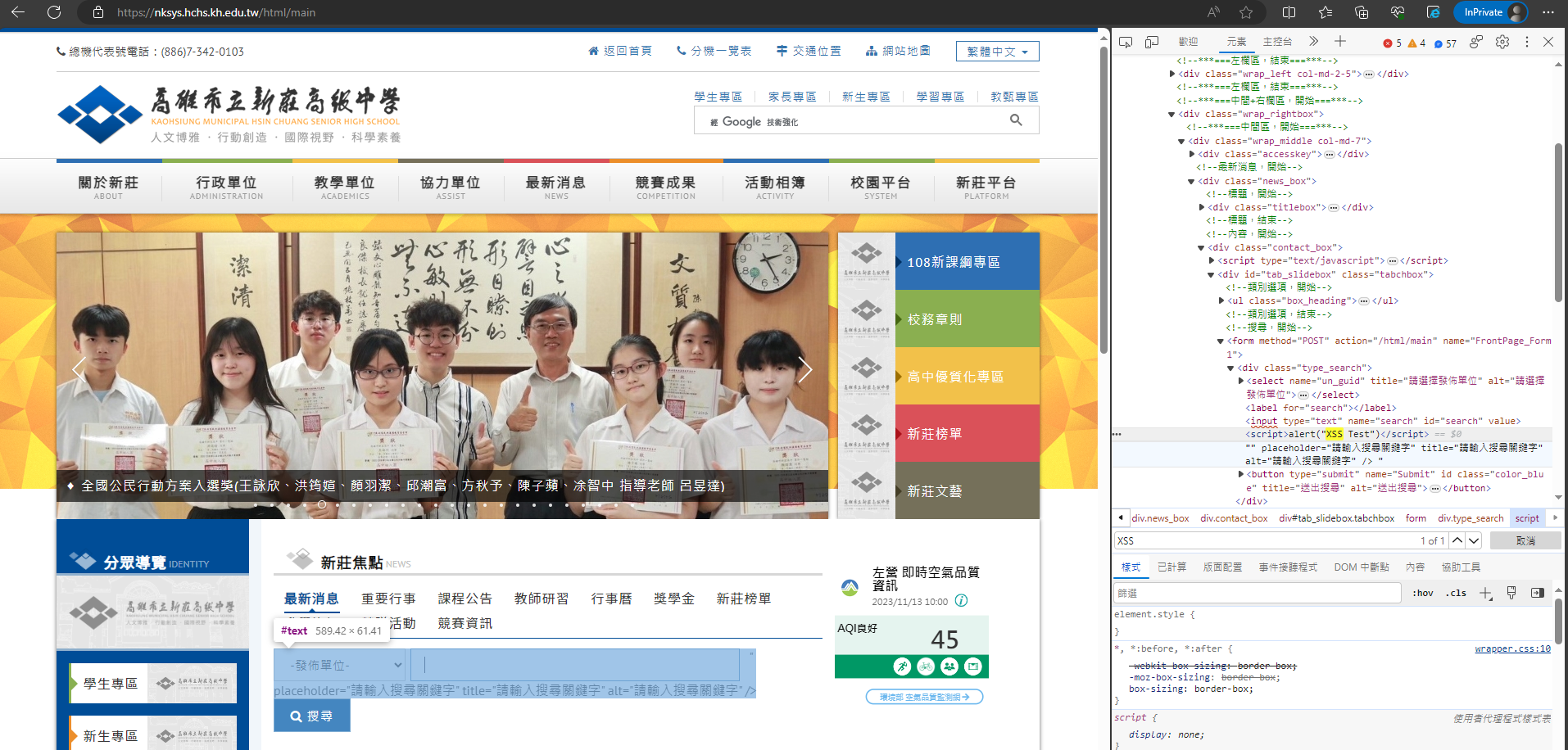Refresh the page with the reload icon
This screenshot has height=750, width=1568.
pos(54,12)
